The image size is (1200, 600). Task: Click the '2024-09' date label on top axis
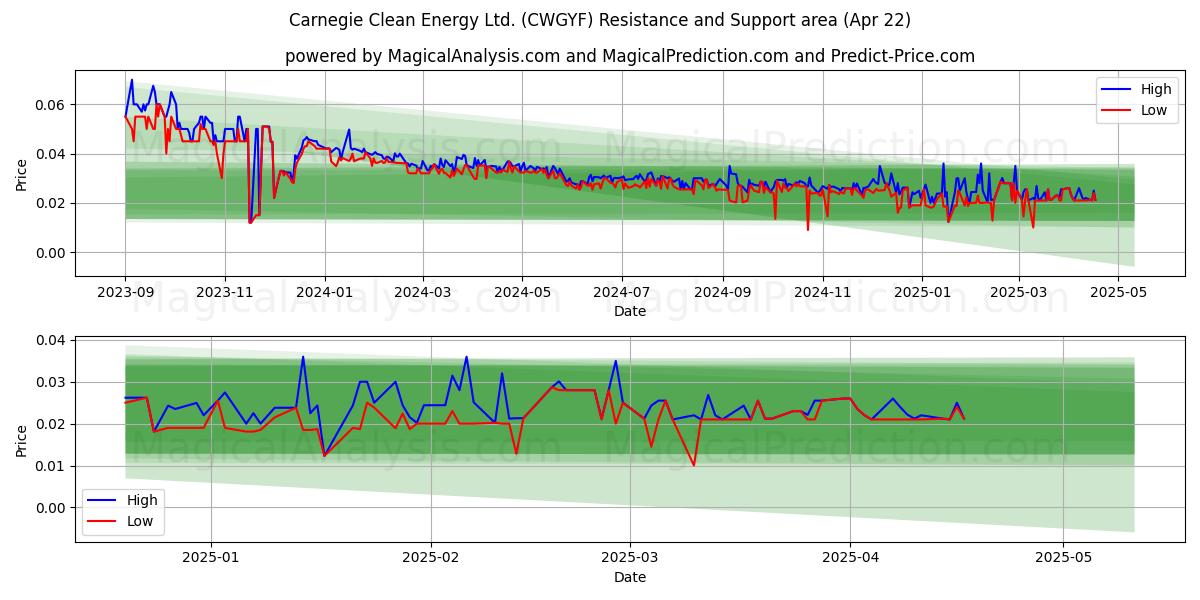click(724, 293)
